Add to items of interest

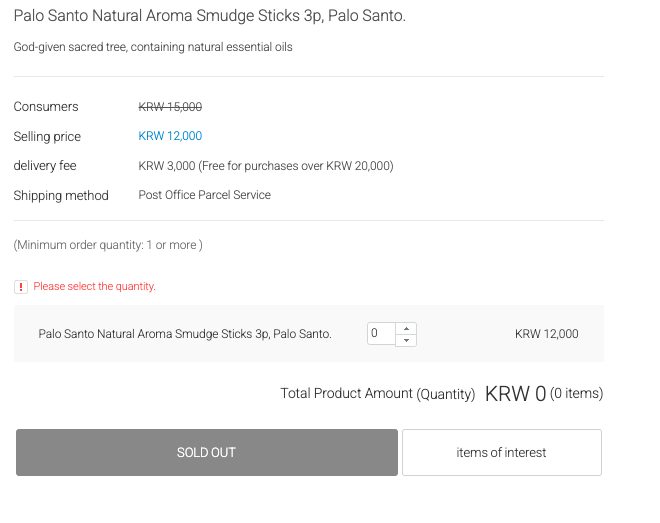click(502, 452)
